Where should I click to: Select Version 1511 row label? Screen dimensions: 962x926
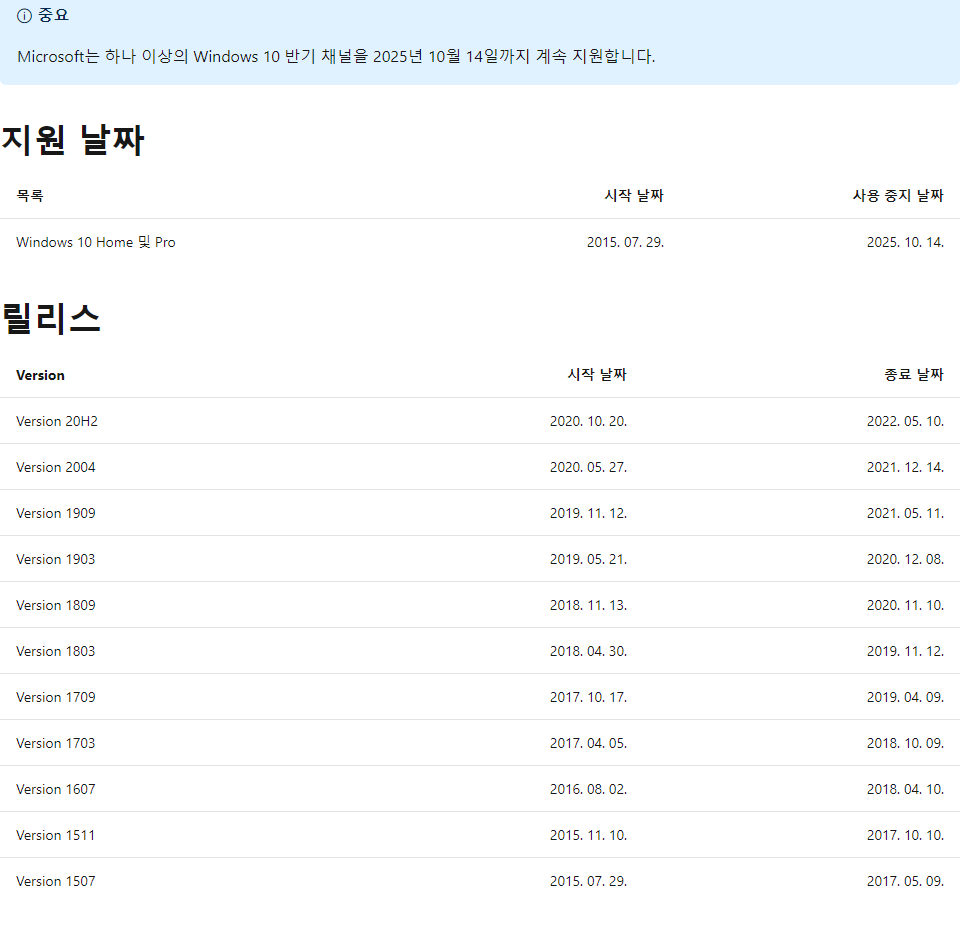56,836
